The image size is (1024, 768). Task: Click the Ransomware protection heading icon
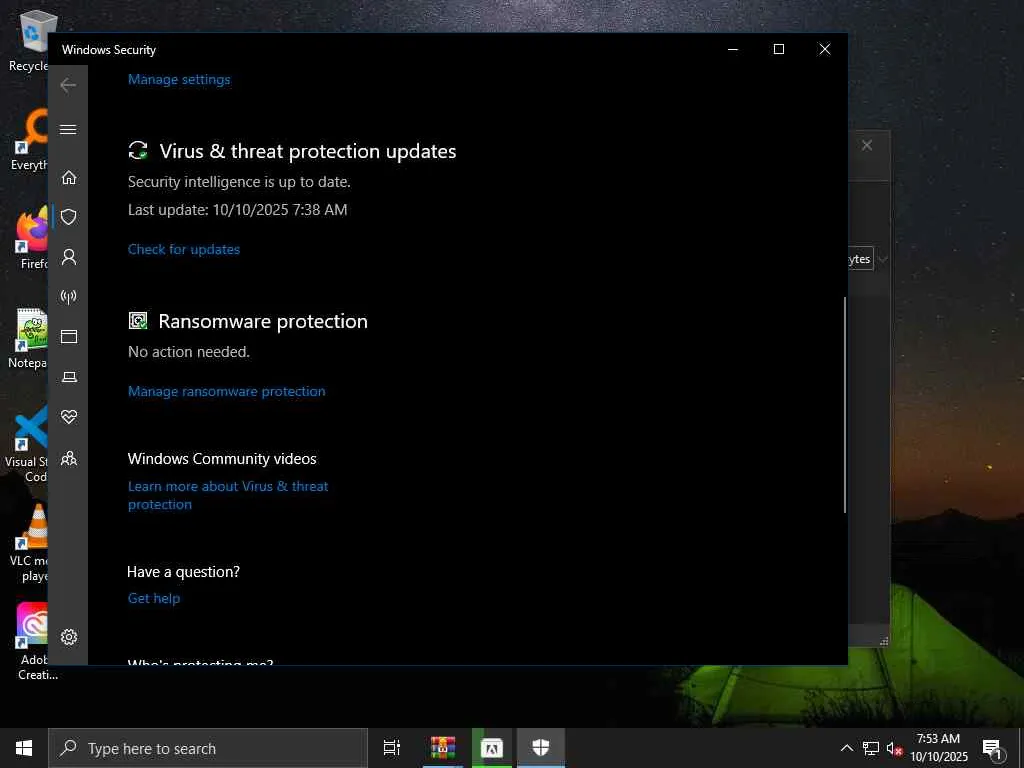(x=138, y=321)
